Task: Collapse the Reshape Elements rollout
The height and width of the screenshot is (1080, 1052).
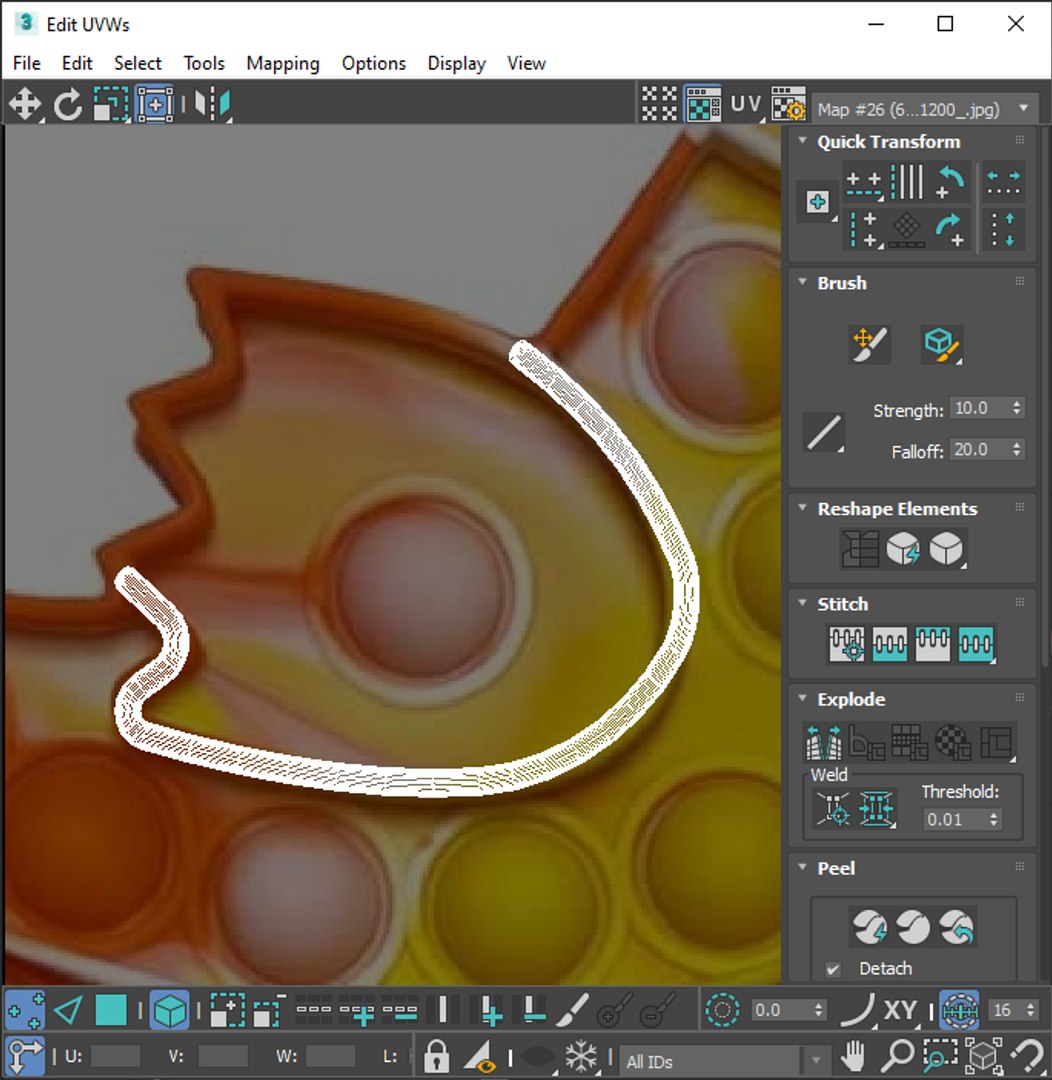Action: click(802, 507)
